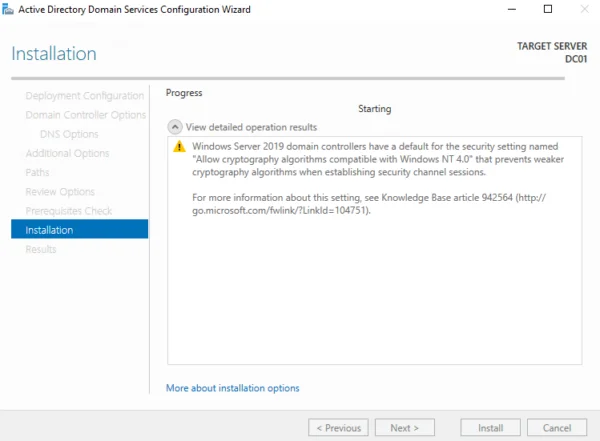Select Paths step in sidebar
The image size is (600, 441).
(37, 172)
